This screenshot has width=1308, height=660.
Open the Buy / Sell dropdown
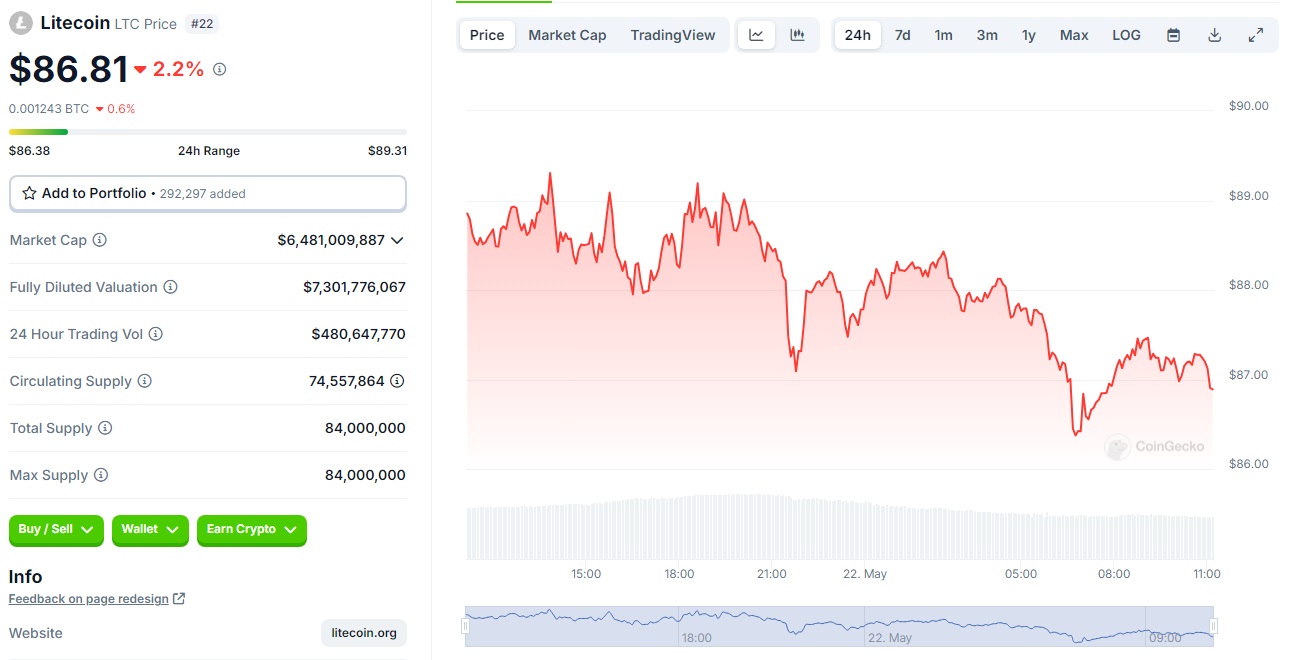click(x=56, y=530)
